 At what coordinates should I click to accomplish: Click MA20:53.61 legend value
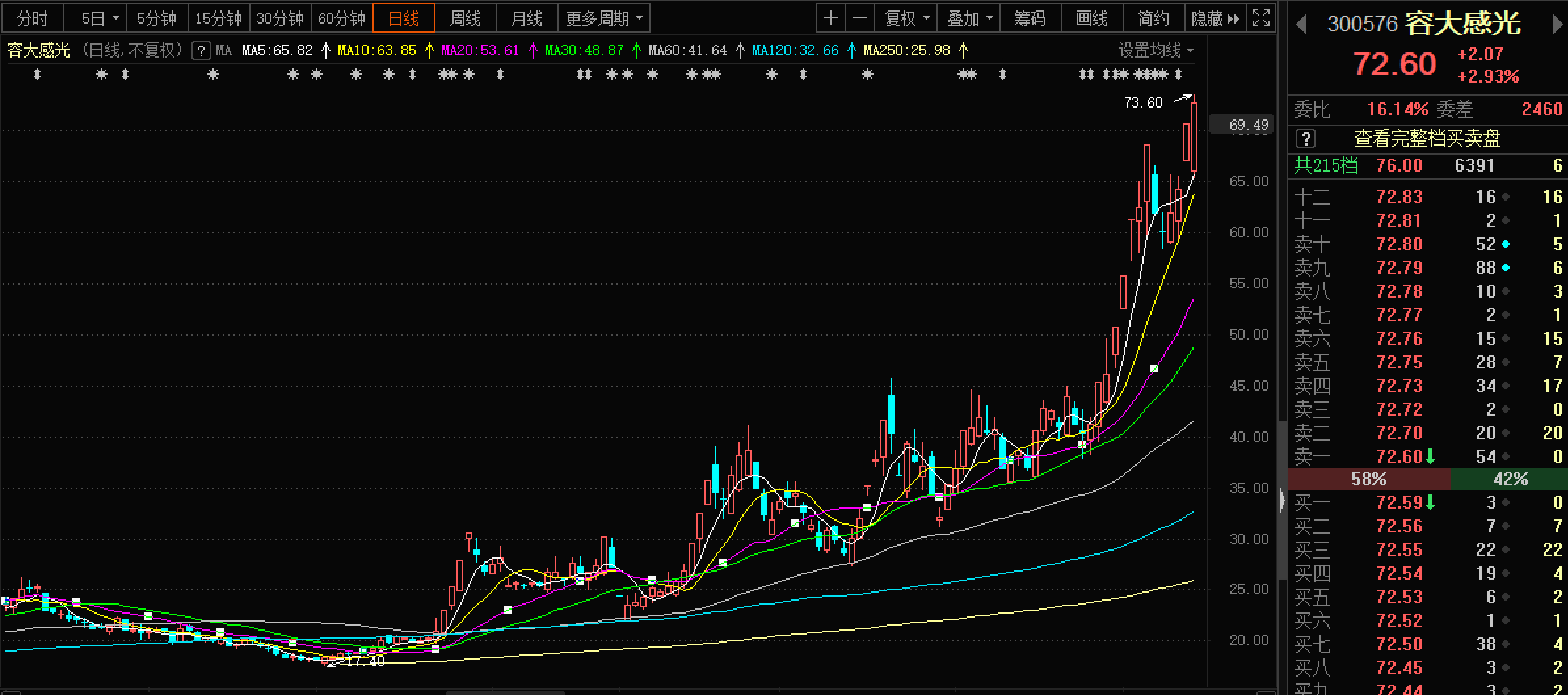[481, 50]
